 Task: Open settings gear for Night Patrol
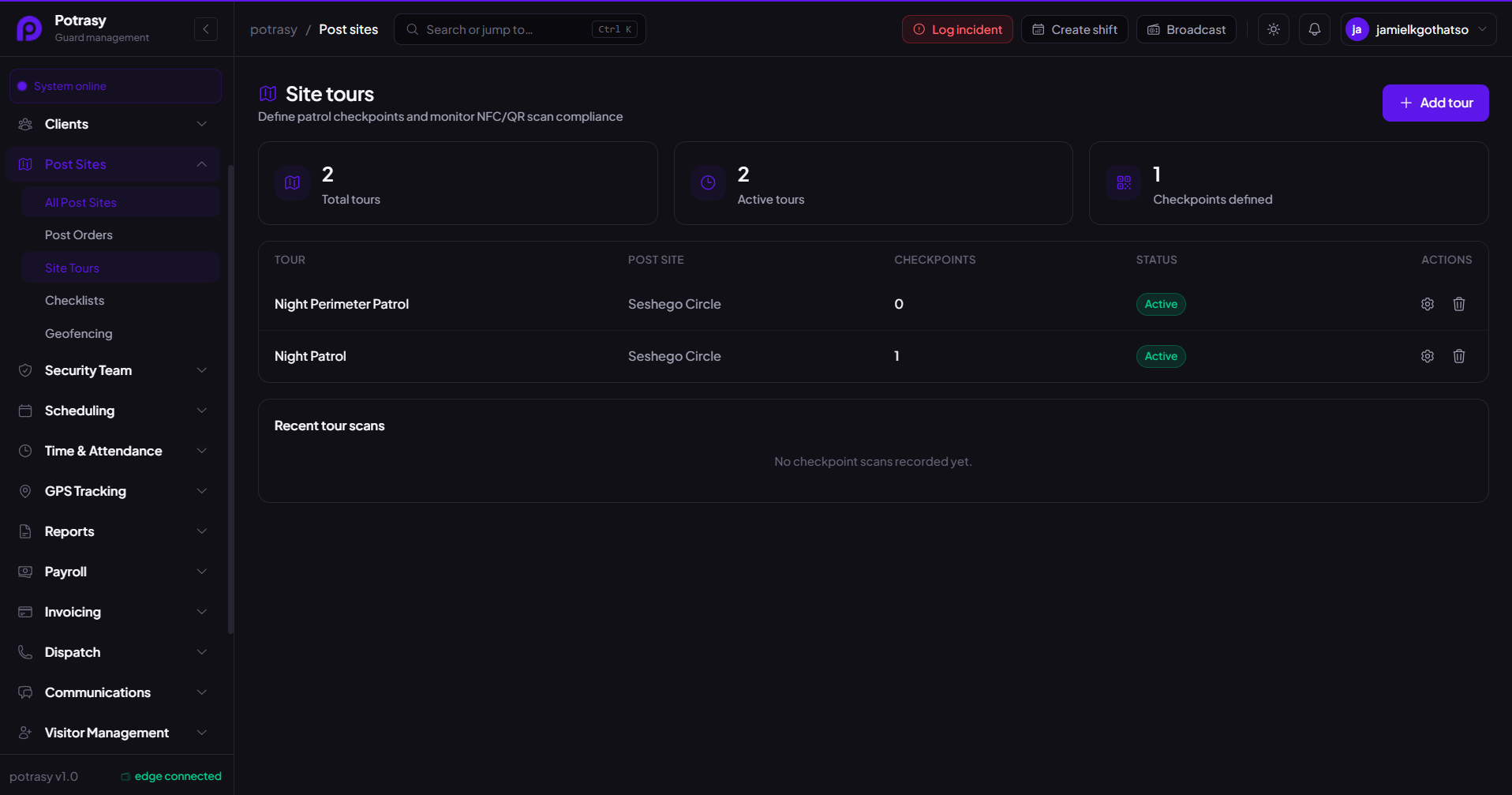(1428, 356)
